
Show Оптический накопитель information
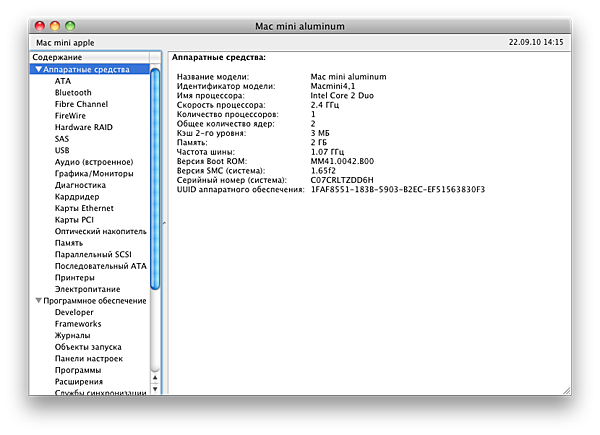pyautogui.click(x=100, y=231)
